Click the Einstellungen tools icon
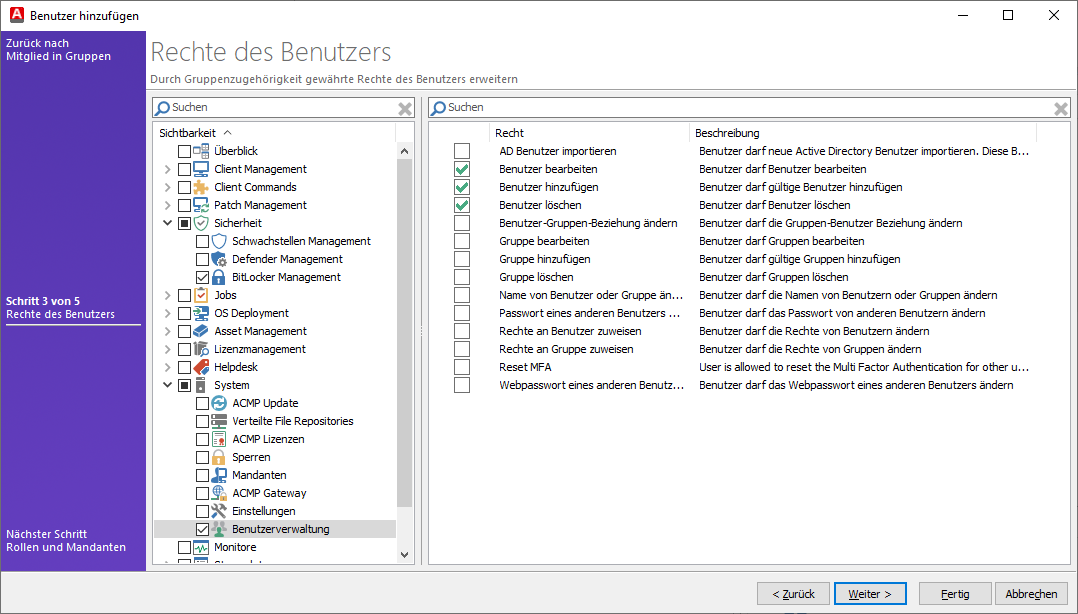 pyautogui.click(x=222, y=511)
